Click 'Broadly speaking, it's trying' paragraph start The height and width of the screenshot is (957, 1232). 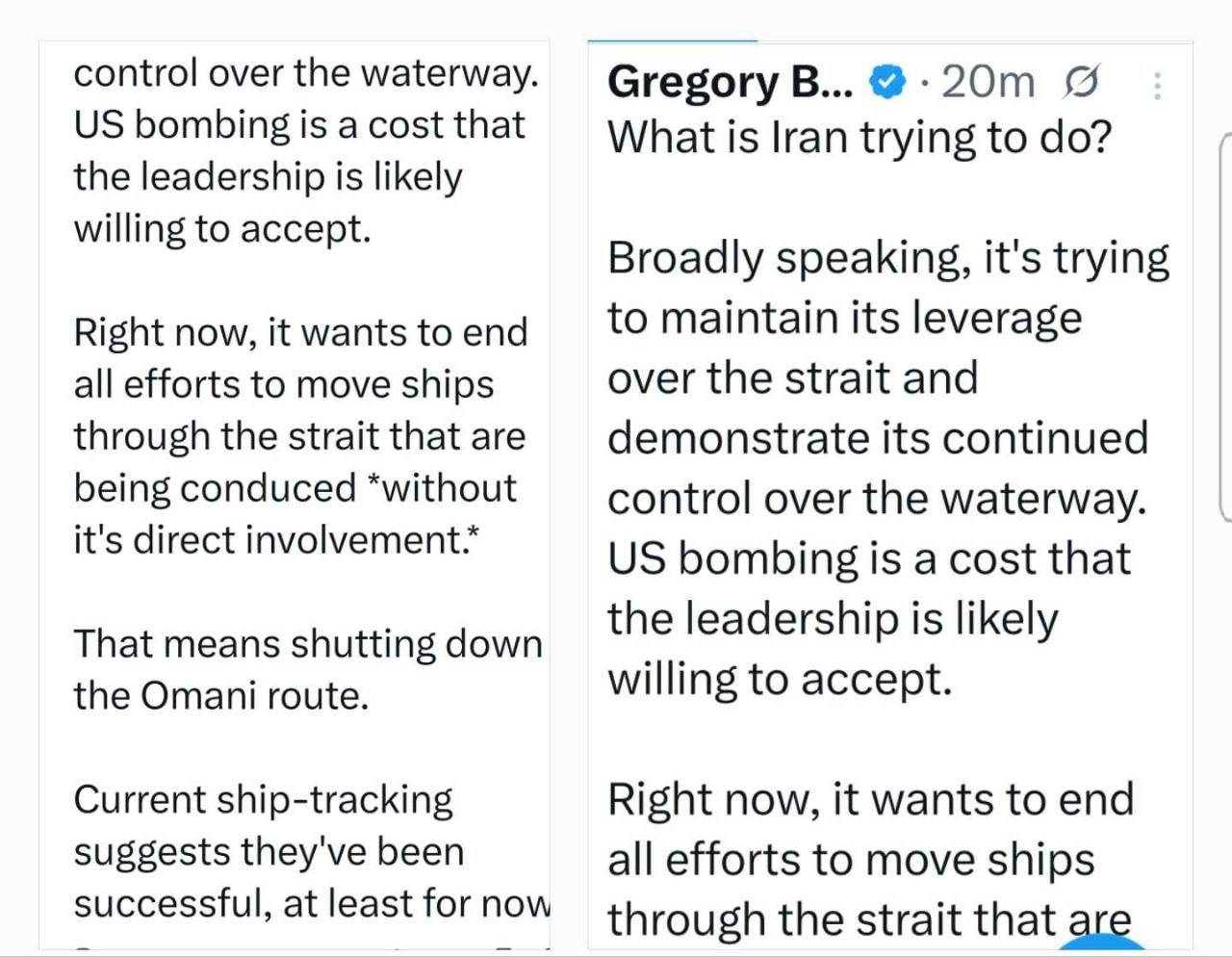coord(888,258)
